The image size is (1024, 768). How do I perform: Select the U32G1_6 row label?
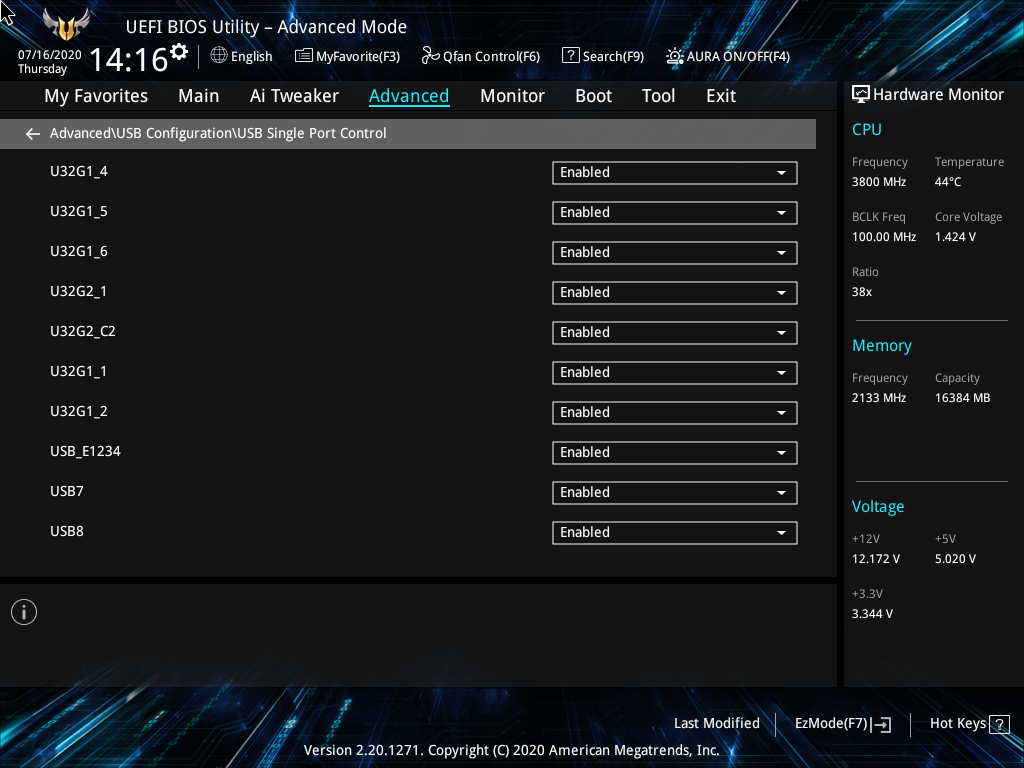tap(79, 251)
